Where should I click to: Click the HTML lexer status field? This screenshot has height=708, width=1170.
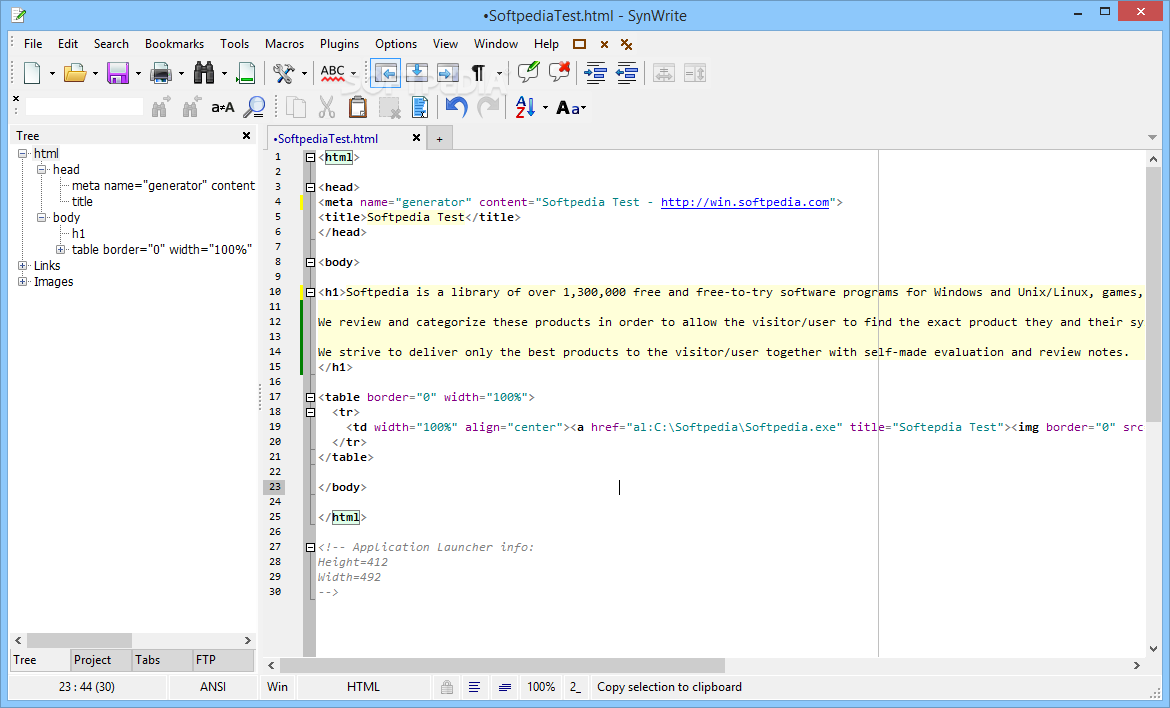click(363, 687)
